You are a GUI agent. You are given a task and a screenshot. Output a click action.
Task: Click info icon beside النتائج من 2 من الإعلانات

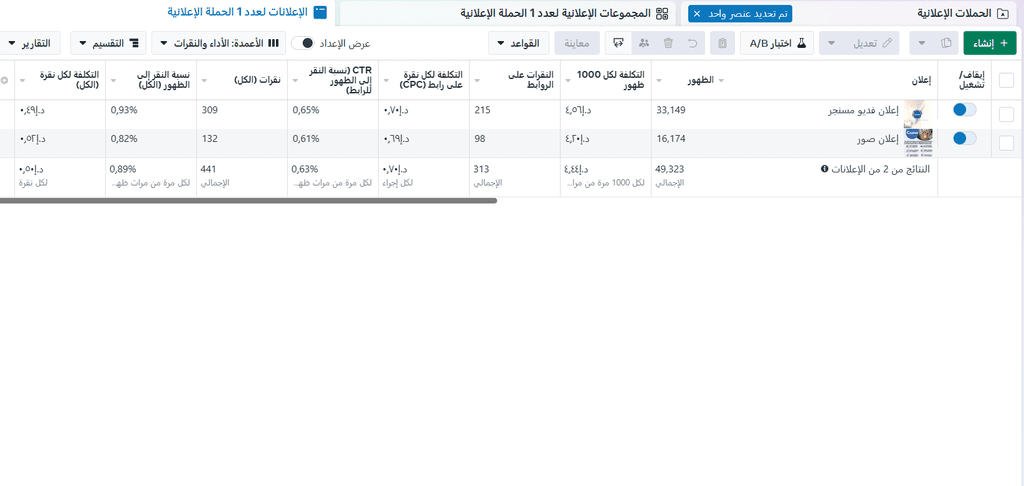[824, 169]
